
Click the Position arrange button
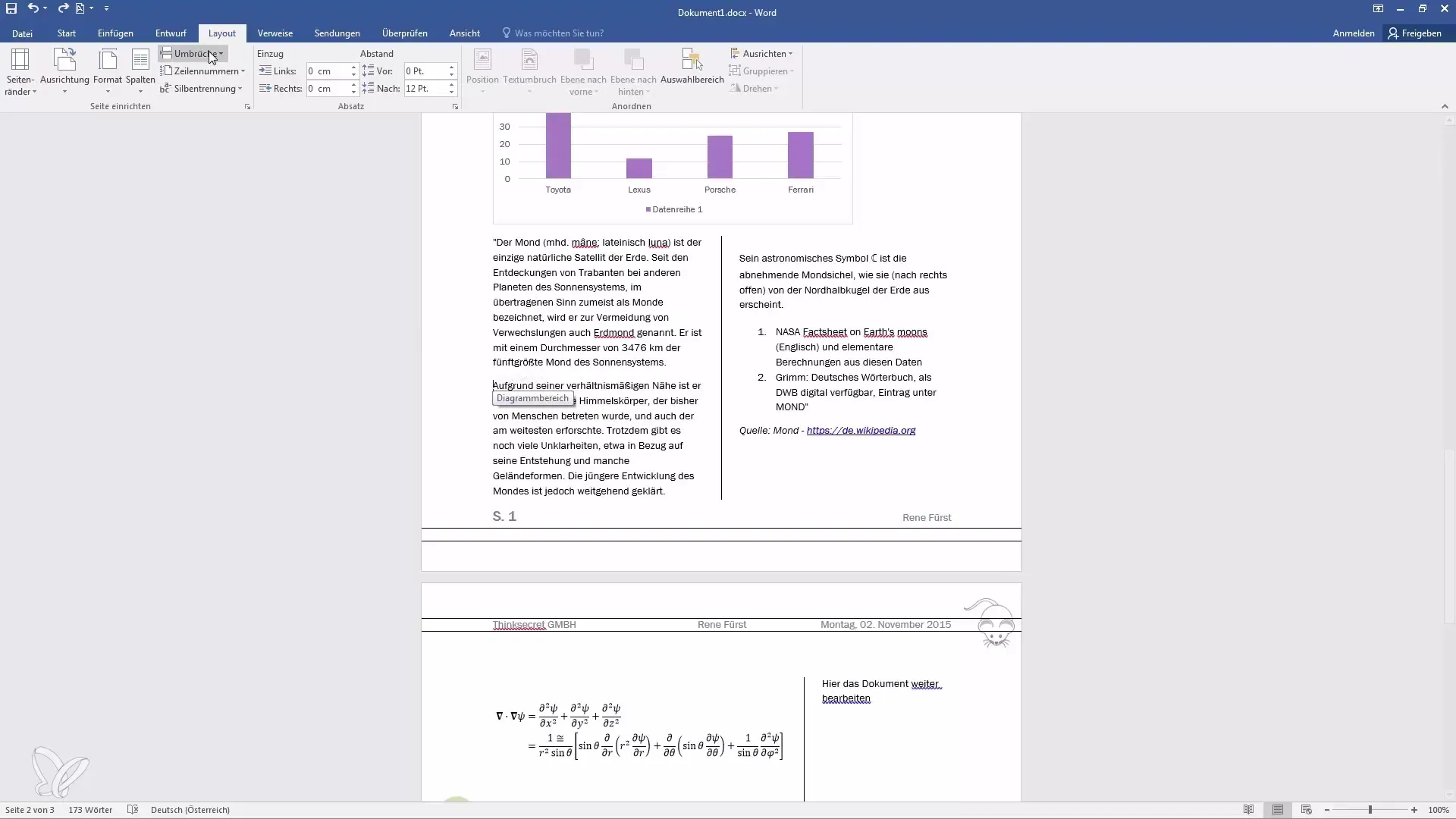pos(482,73)
